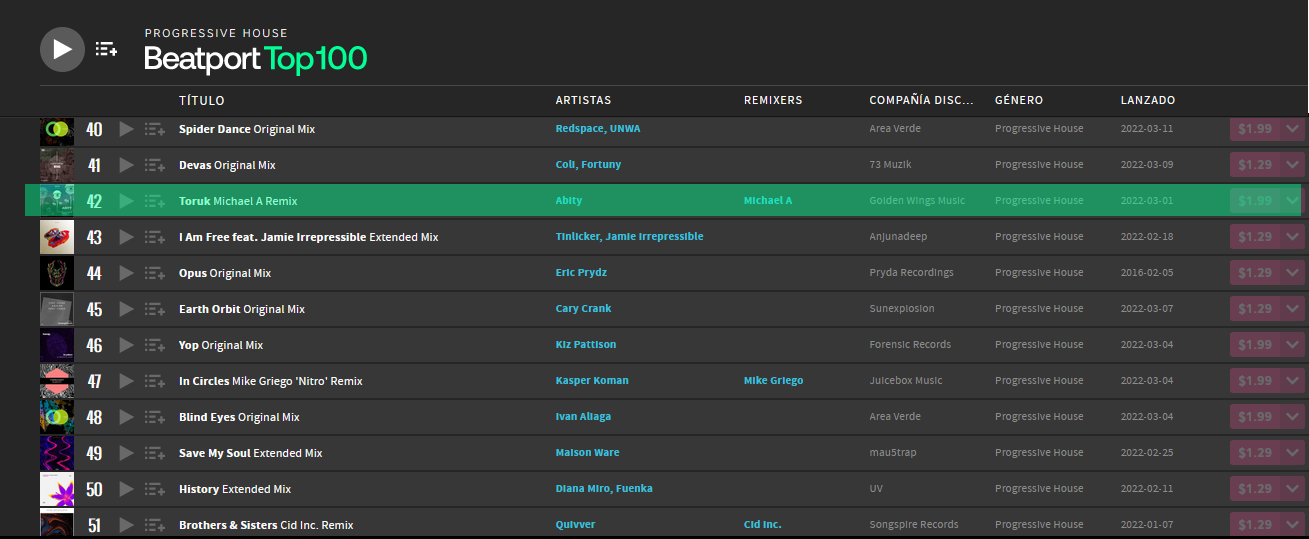1309x539 pixels.
Task: Add Toruk to queue
Action: point(155,201)
